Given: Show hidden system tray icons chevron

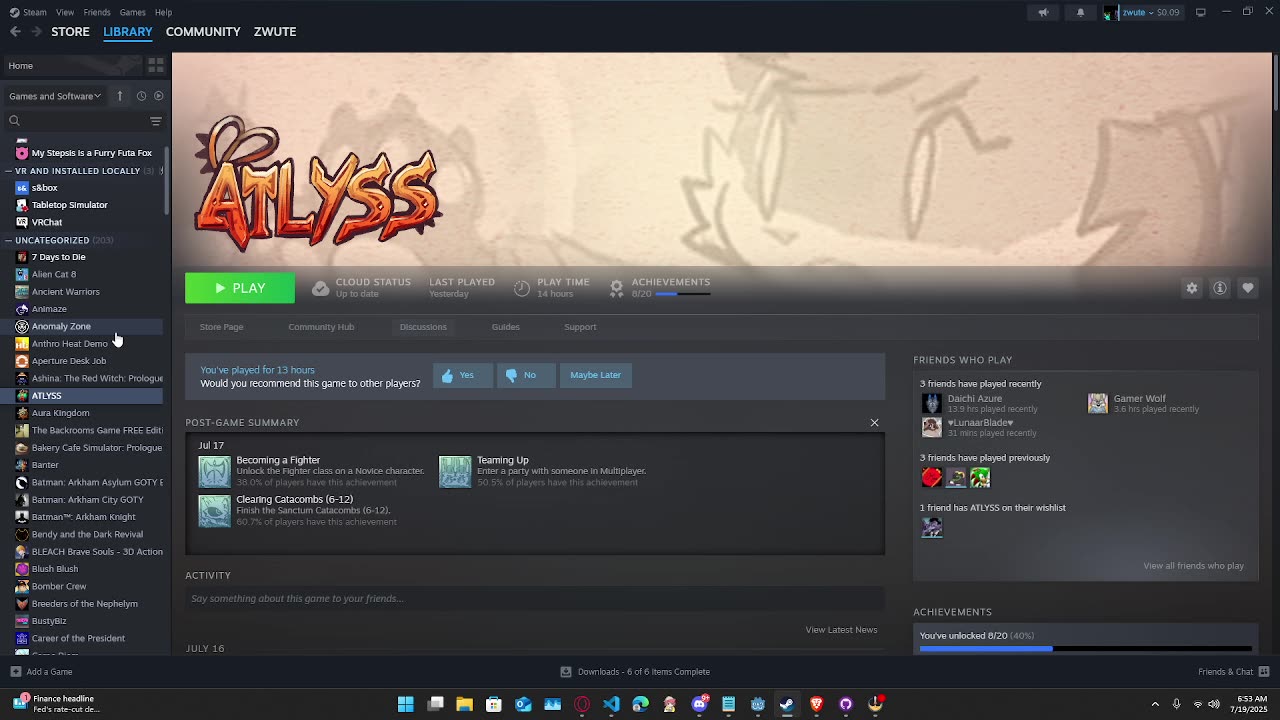Looking at the screenshot, I should pyautogui.click(x=1155, y=704).
